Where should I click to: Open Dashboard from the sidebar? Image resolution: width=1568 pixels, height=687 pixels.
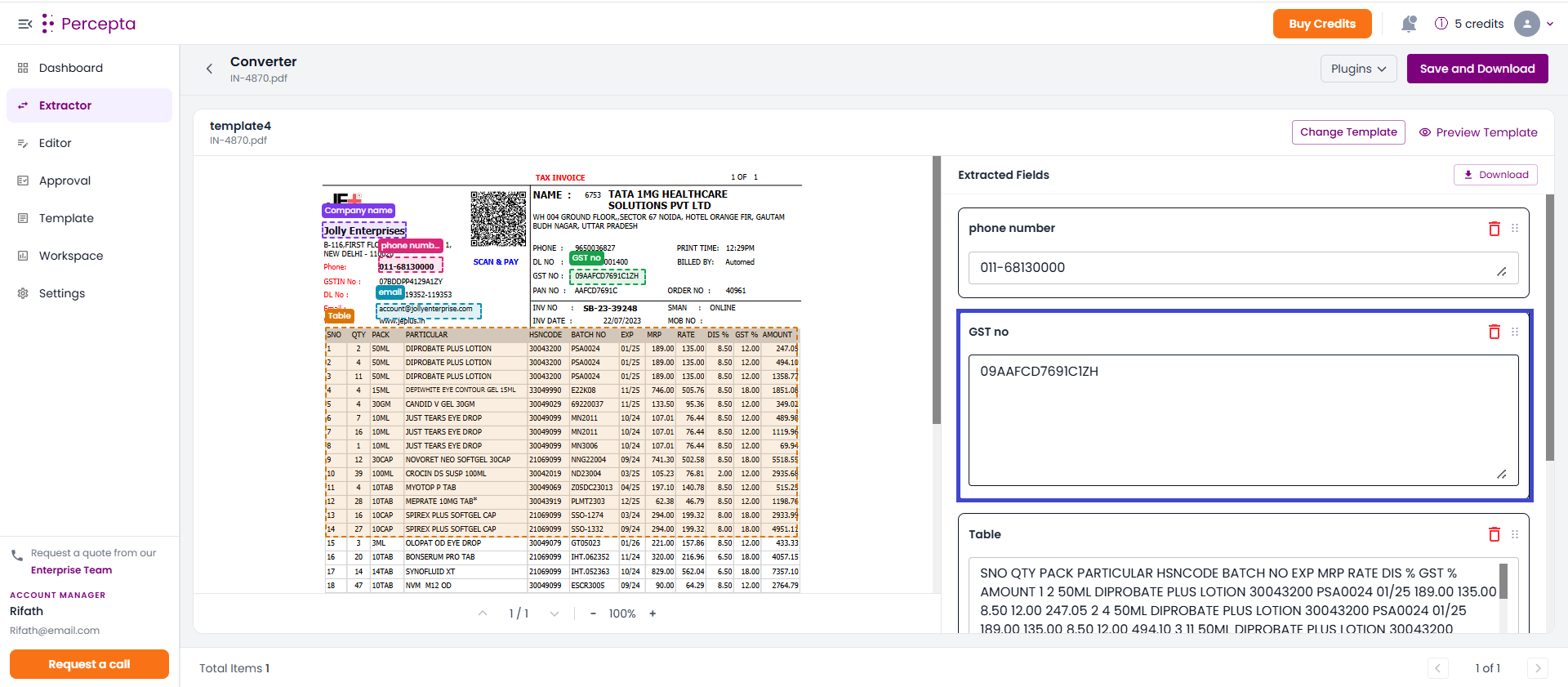pyautogui.click(x=90, y=68)
